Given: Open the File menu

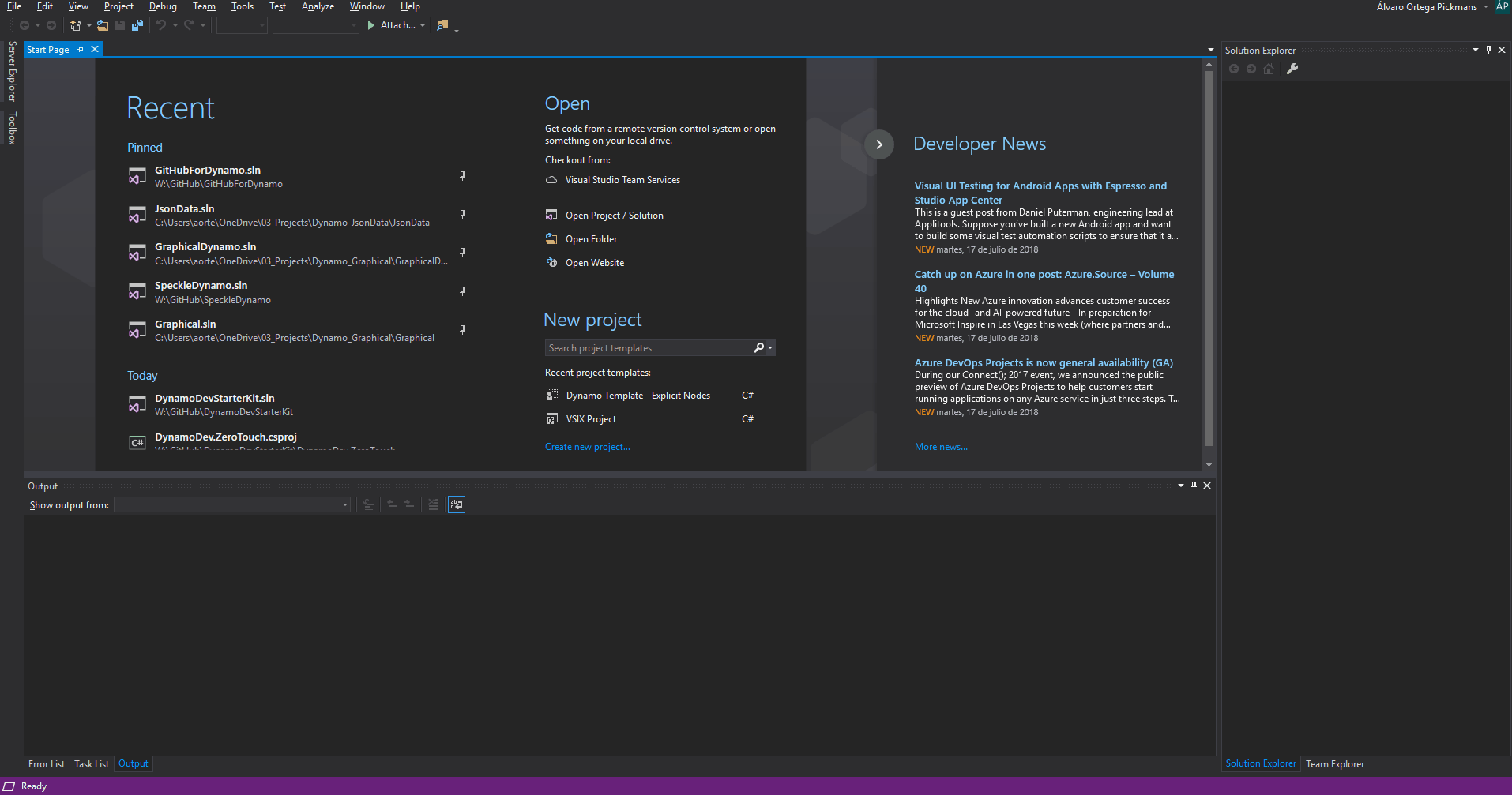Looking at the screenshot, I should 14,6.
